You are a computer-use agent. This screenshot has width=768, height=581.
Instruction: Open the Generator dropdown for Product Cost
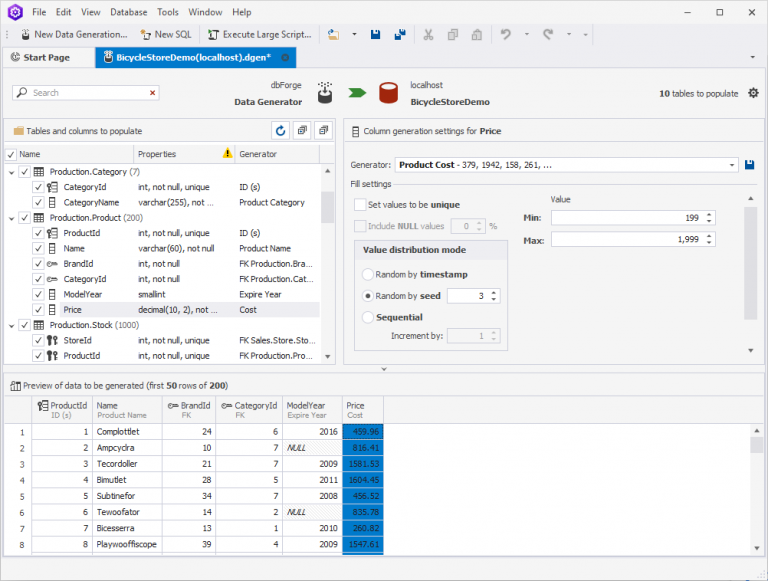pyautogui.click(x=733, y=164)
